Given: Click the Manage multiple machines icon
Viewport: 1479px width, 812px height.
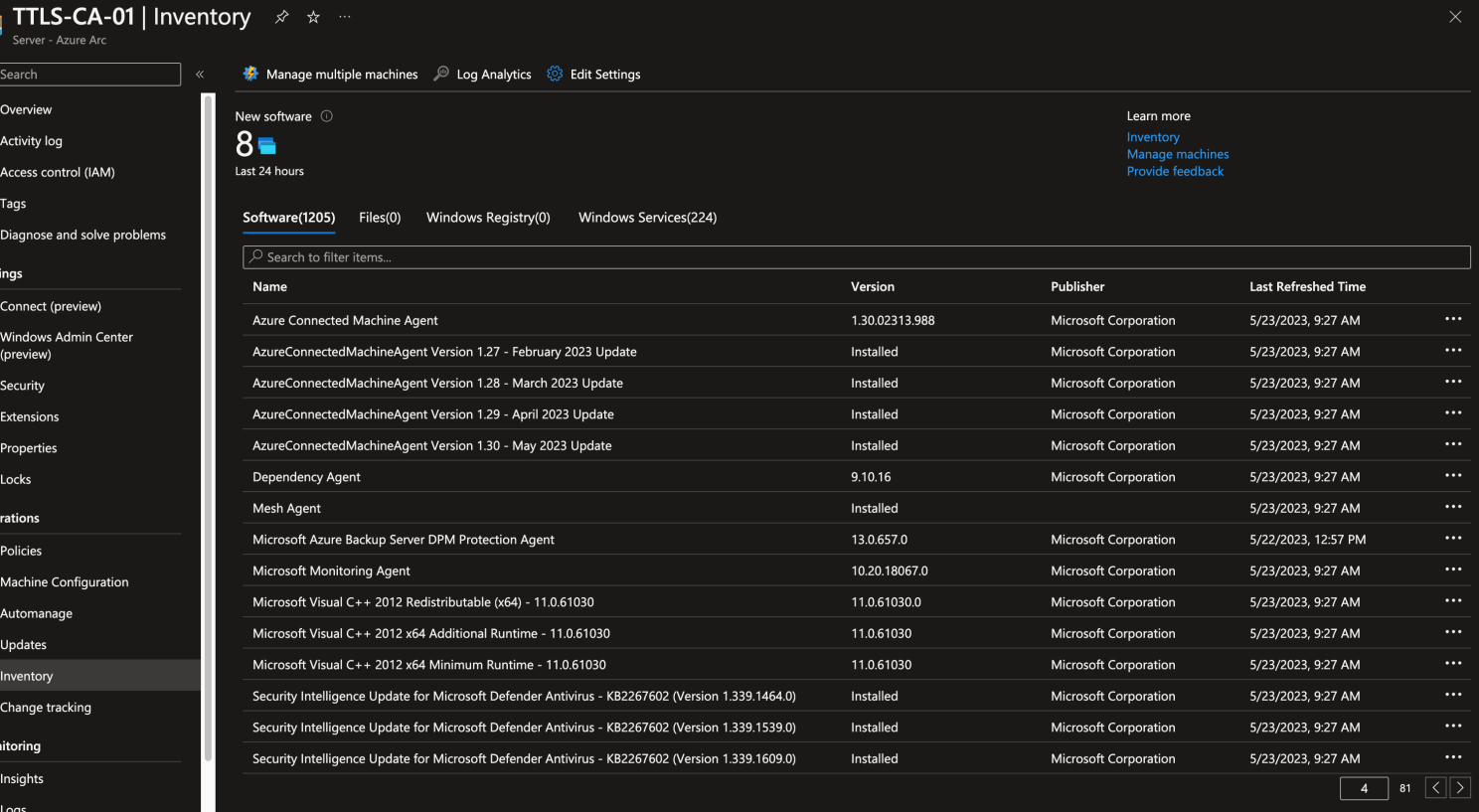Looking at the screenshot, I should (x=250, y=74).
